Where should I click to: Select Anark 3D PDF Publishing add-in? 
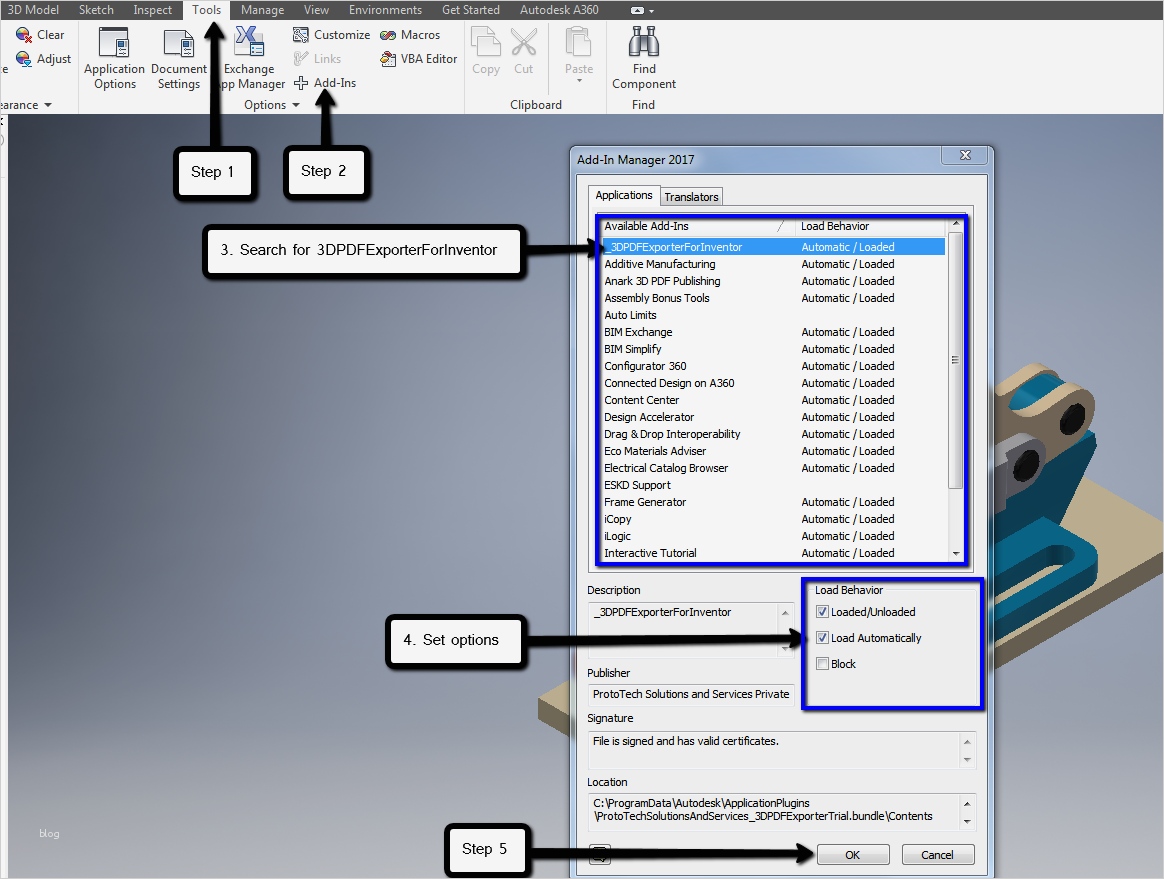point(773,281)
